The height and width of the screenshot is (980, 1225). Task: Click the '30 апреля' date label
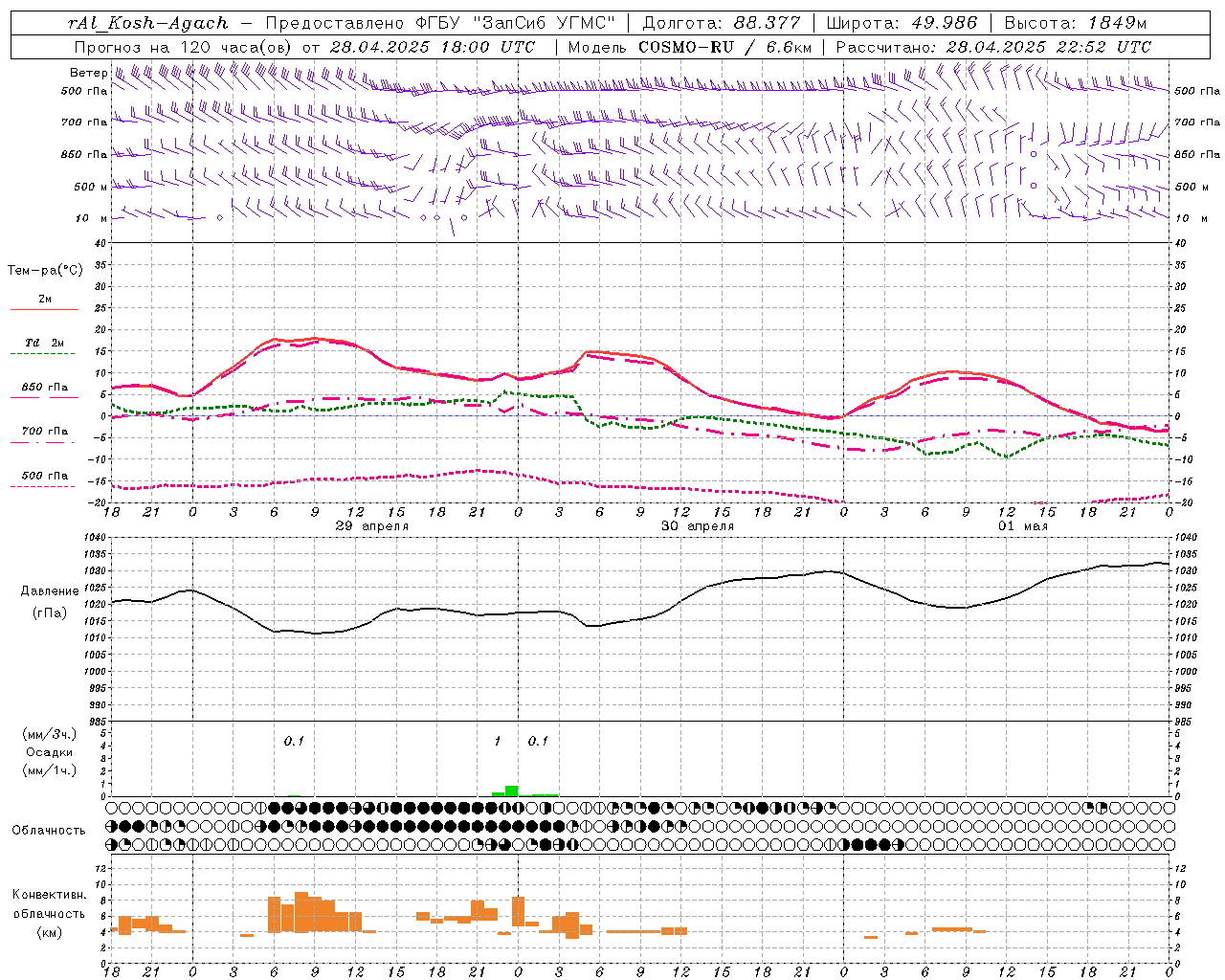[698, 526]
